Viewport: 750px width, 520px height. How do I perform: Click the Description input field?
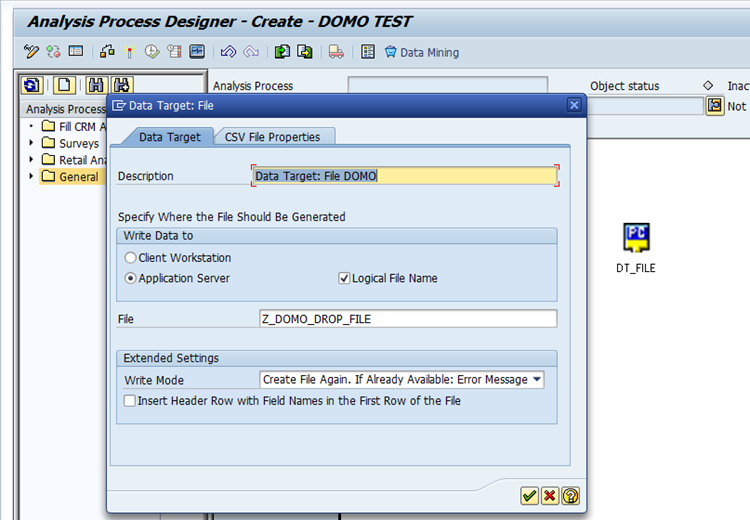[405, 176]
